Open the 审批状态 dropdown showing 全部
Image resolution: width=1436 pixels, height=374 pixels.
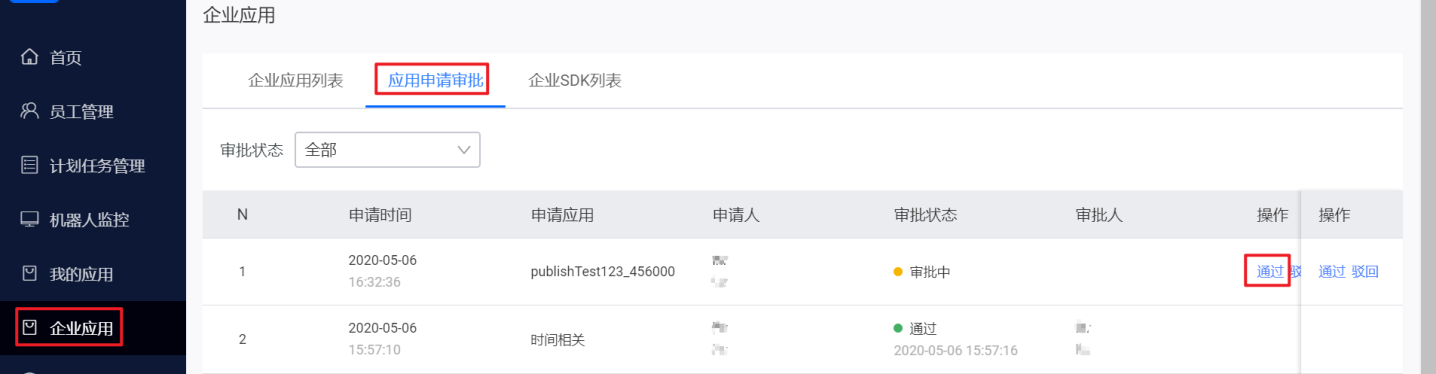click(x=387, y=149)
